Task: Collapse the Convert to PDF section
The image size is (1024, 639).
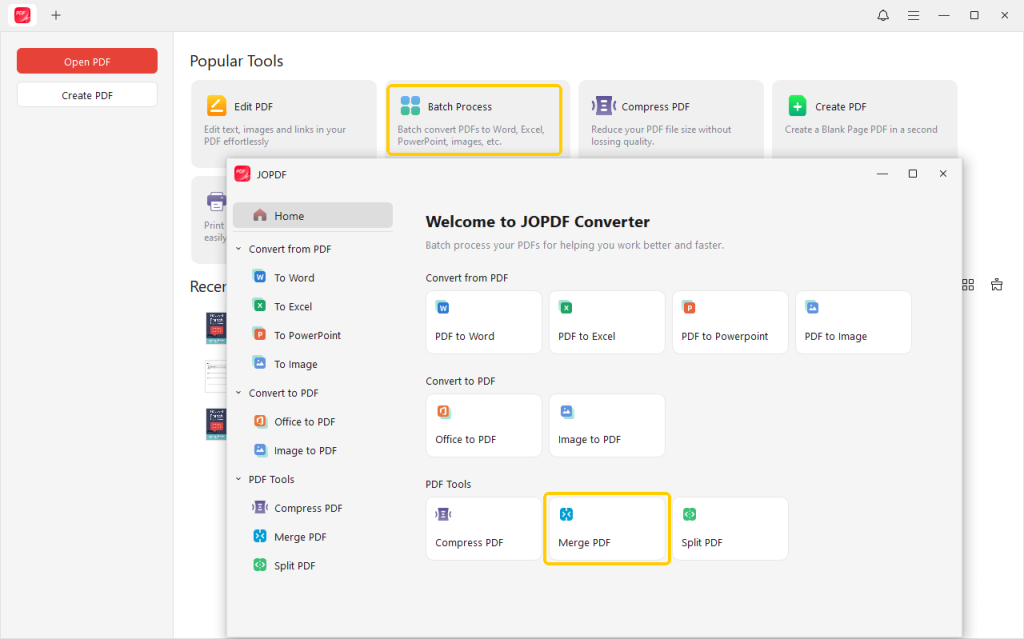Action: (239, 393)
